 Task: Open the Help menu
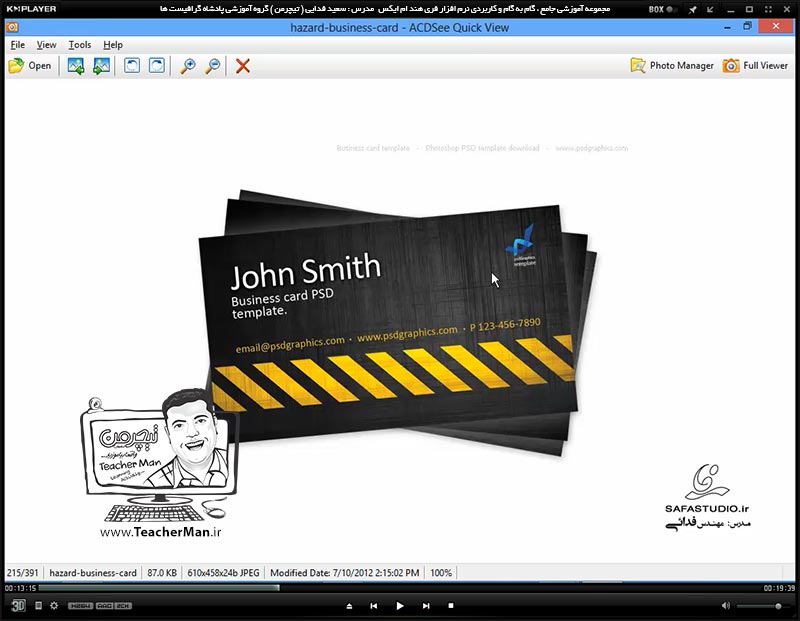[113, 45]
